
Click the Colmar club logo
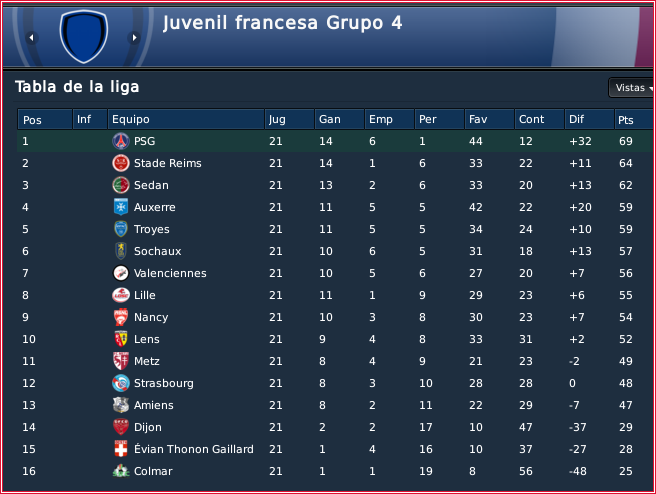pyautogui.click(x=120, y=471)
